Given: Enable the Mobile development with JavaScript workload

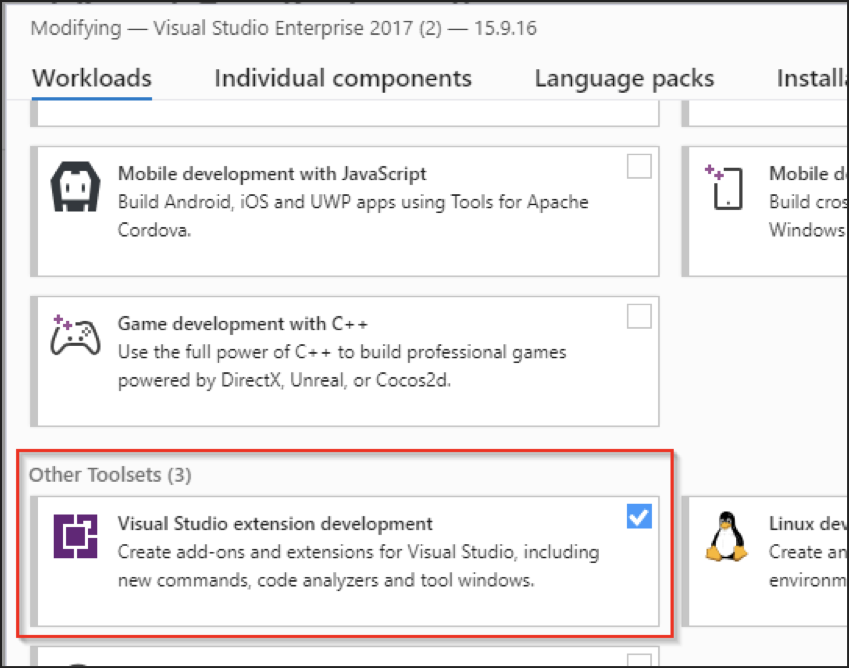Looking at the screenshot, I should pos(639,167).
